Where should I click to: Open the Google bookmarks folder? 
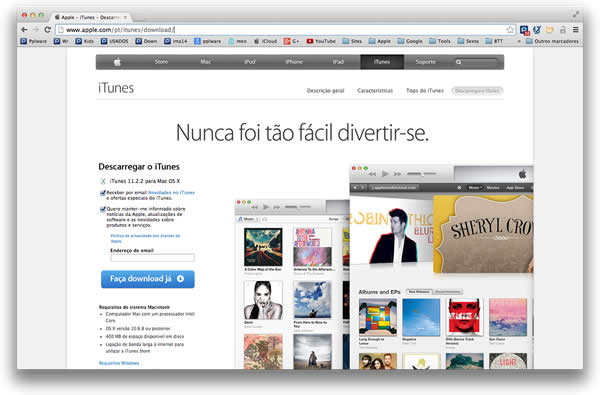click(x=410, y=41)
